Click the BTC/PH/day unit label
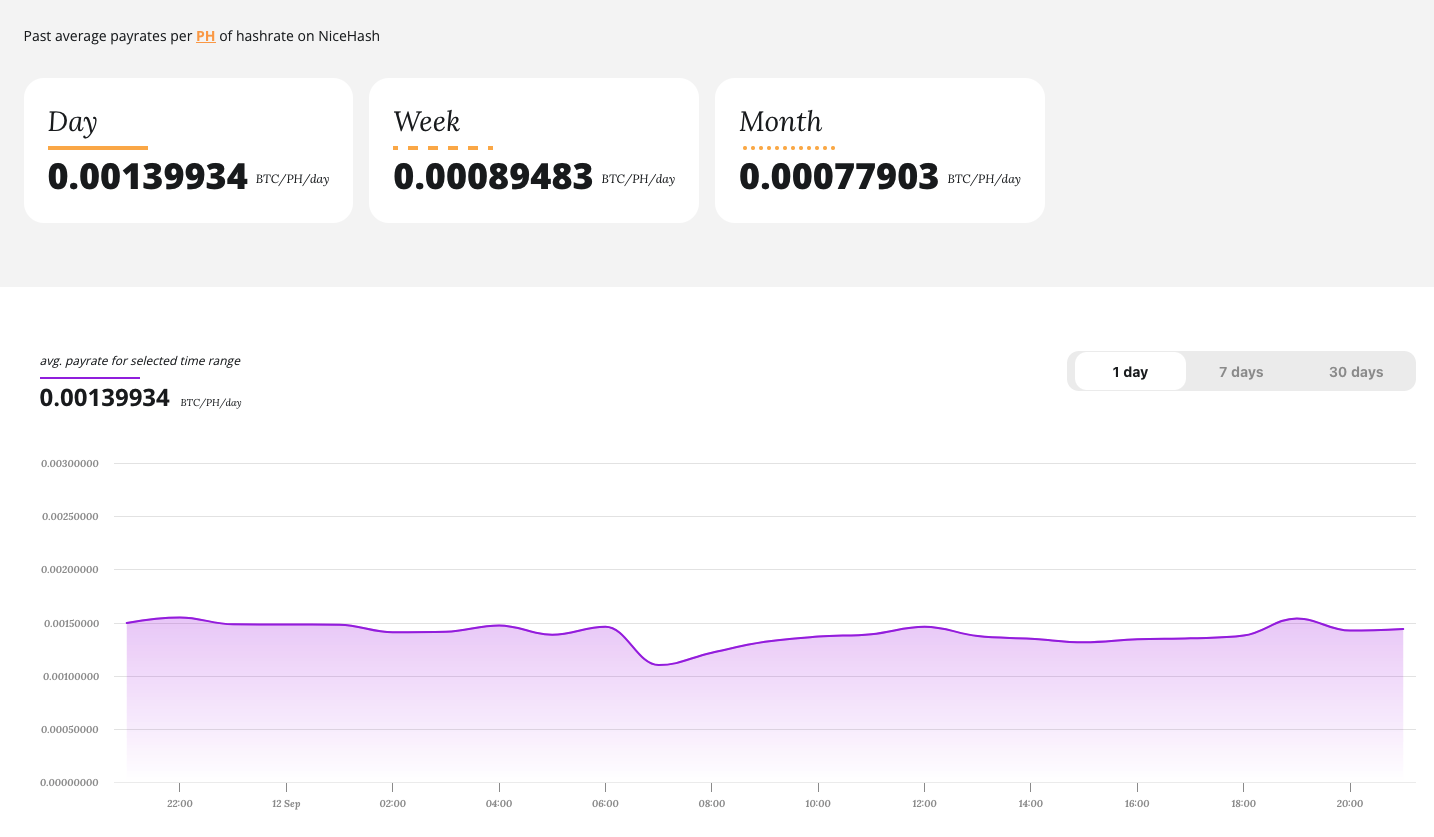This screenshot has height=837, width=1434. (x=211, y=403)
